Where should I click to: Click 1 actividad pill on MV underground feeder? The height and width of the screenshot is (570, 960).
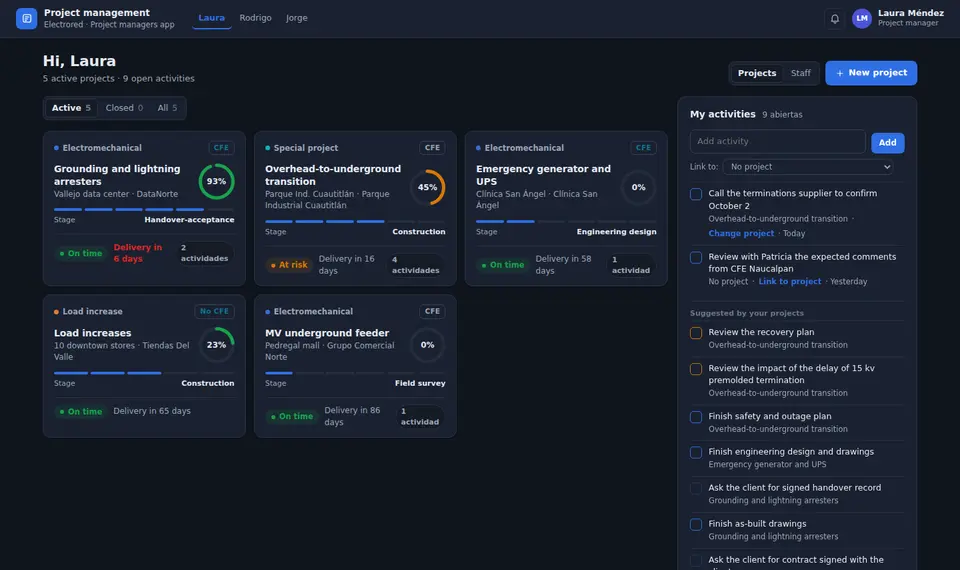point(420,416)
